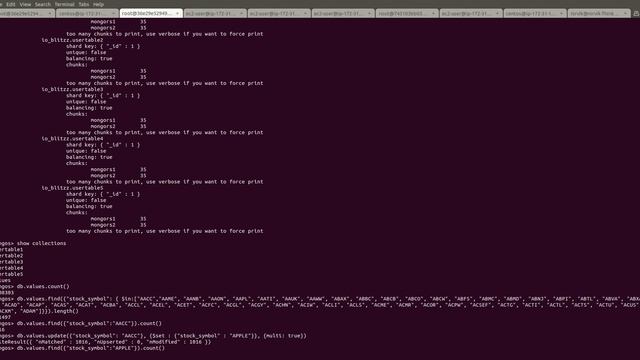Click the io_blitzz.usertable4 line
This screenshot has height=360, width=640.
[x=72, y=138]
